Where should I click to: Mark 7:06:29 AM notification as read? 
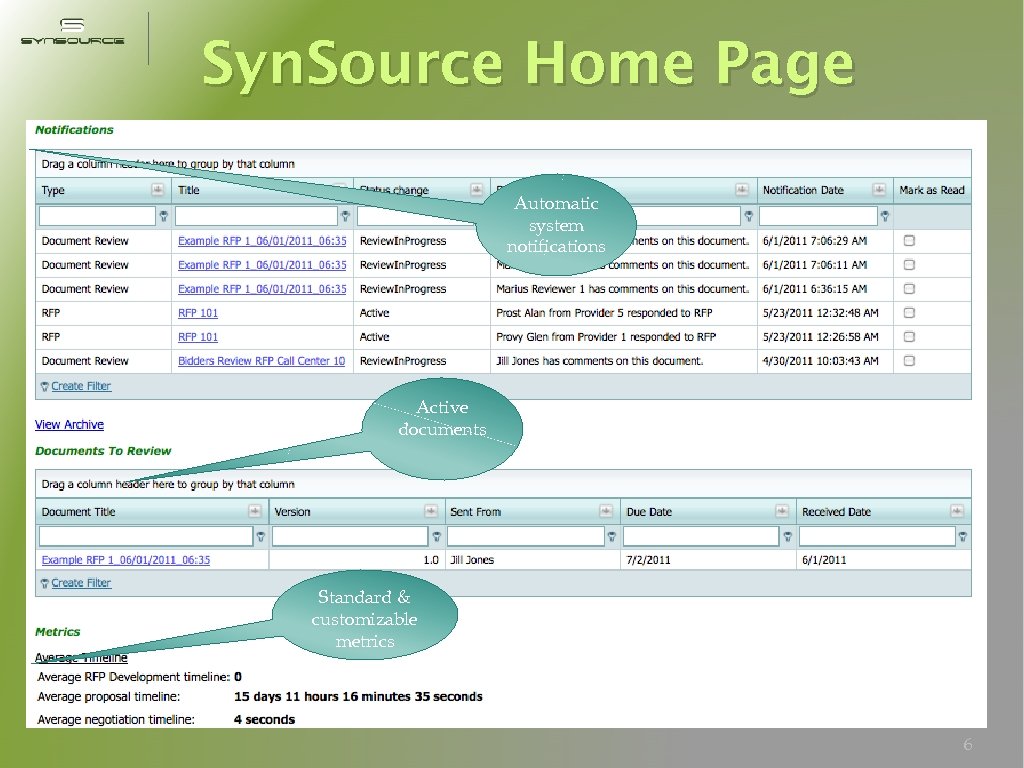909,240
